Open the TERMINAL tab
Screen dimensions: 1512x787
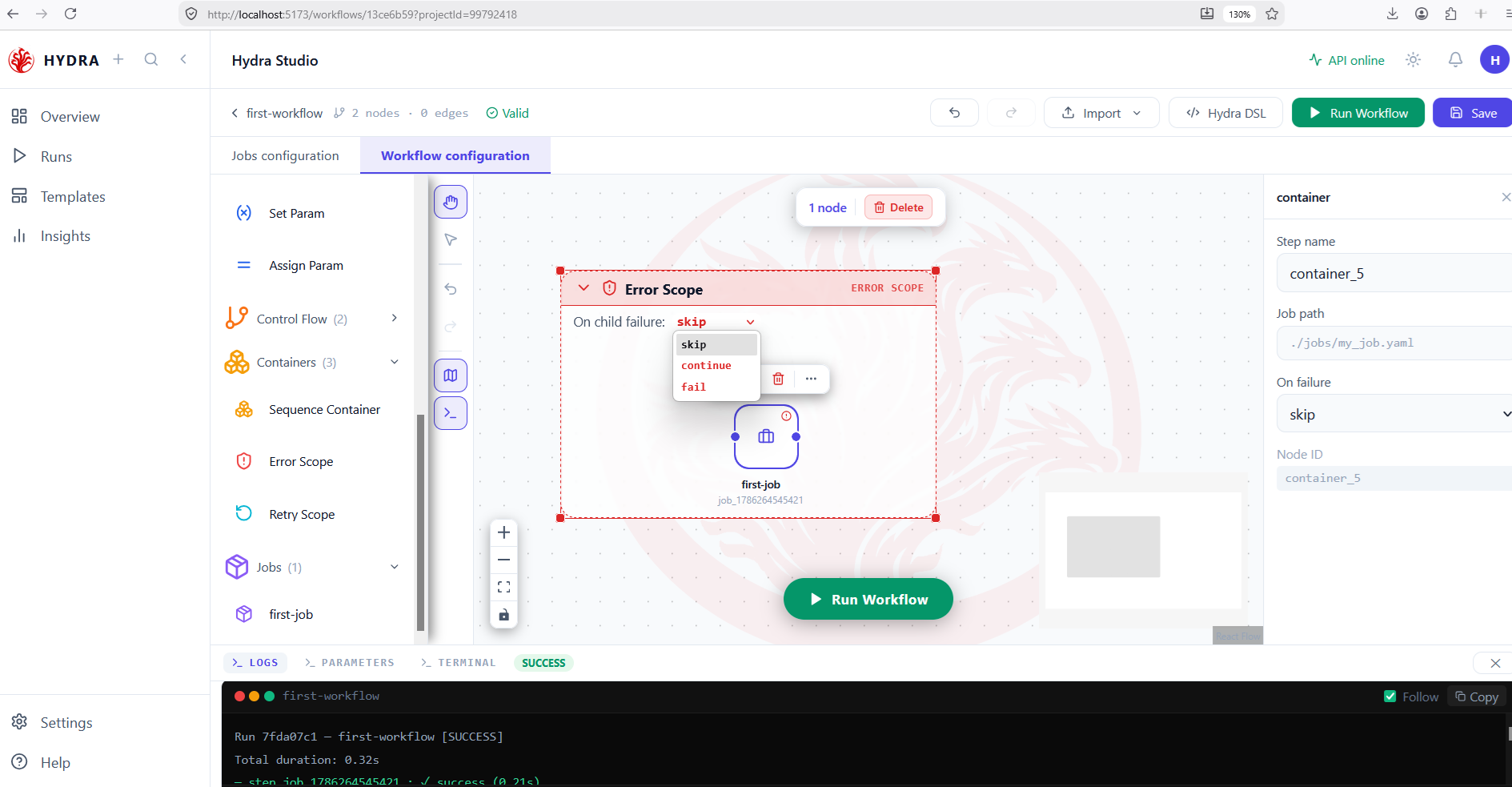coord(459,663)
